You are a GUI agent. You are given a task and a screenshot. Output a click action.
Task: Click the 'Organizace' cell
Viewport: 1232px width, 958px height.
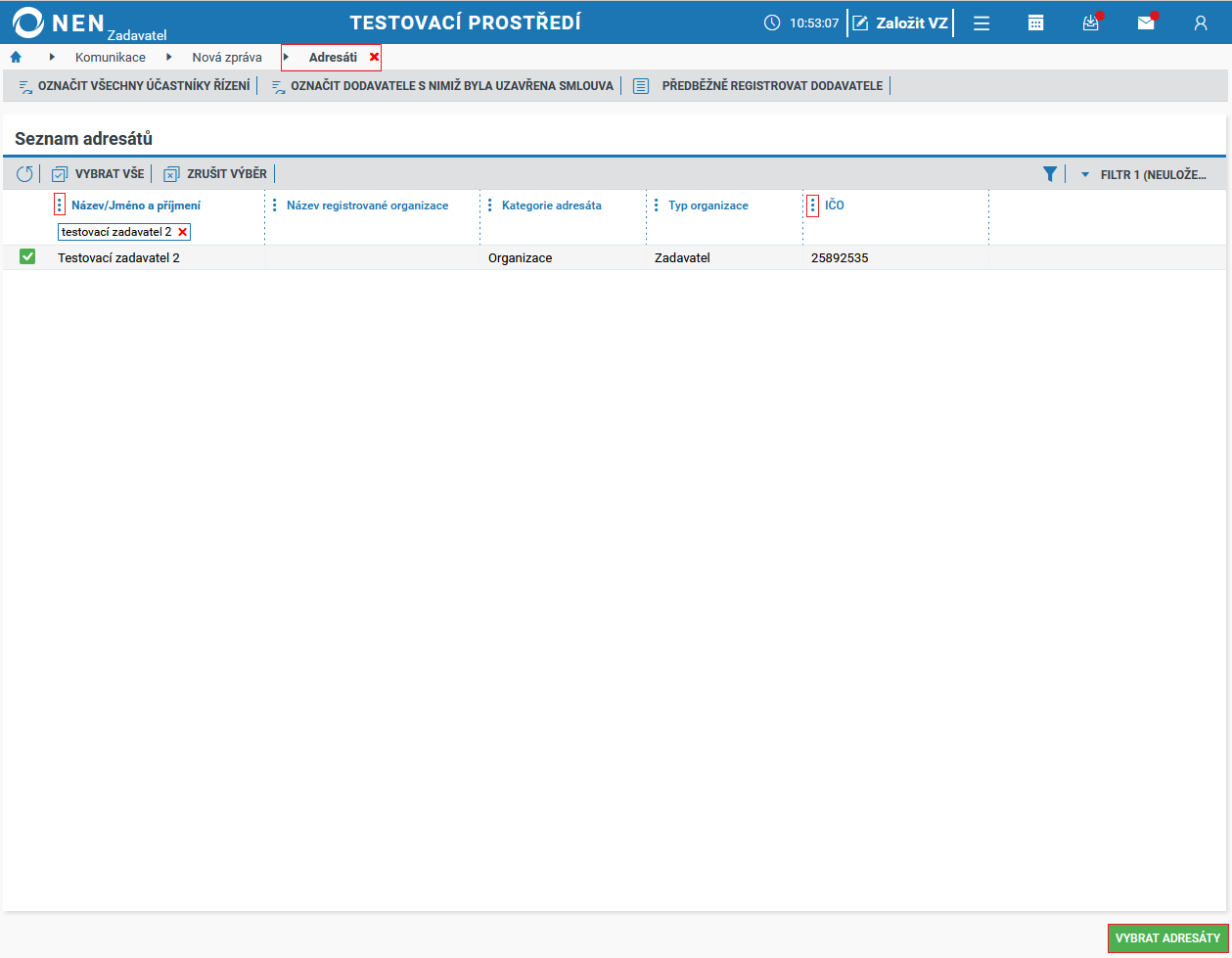pyautogui.click(x=521, y=258)
